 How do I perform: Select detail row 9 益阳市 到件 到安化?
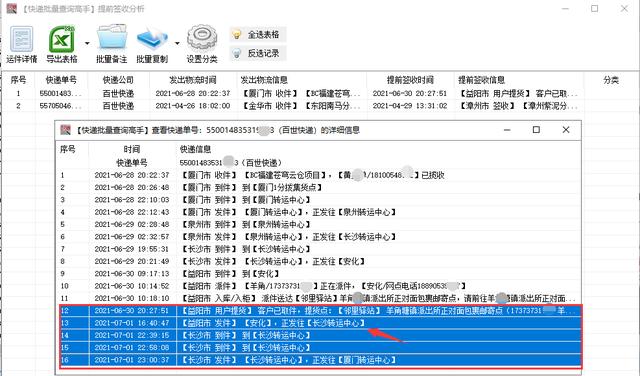pyautogui.click(x=318, y=274)
